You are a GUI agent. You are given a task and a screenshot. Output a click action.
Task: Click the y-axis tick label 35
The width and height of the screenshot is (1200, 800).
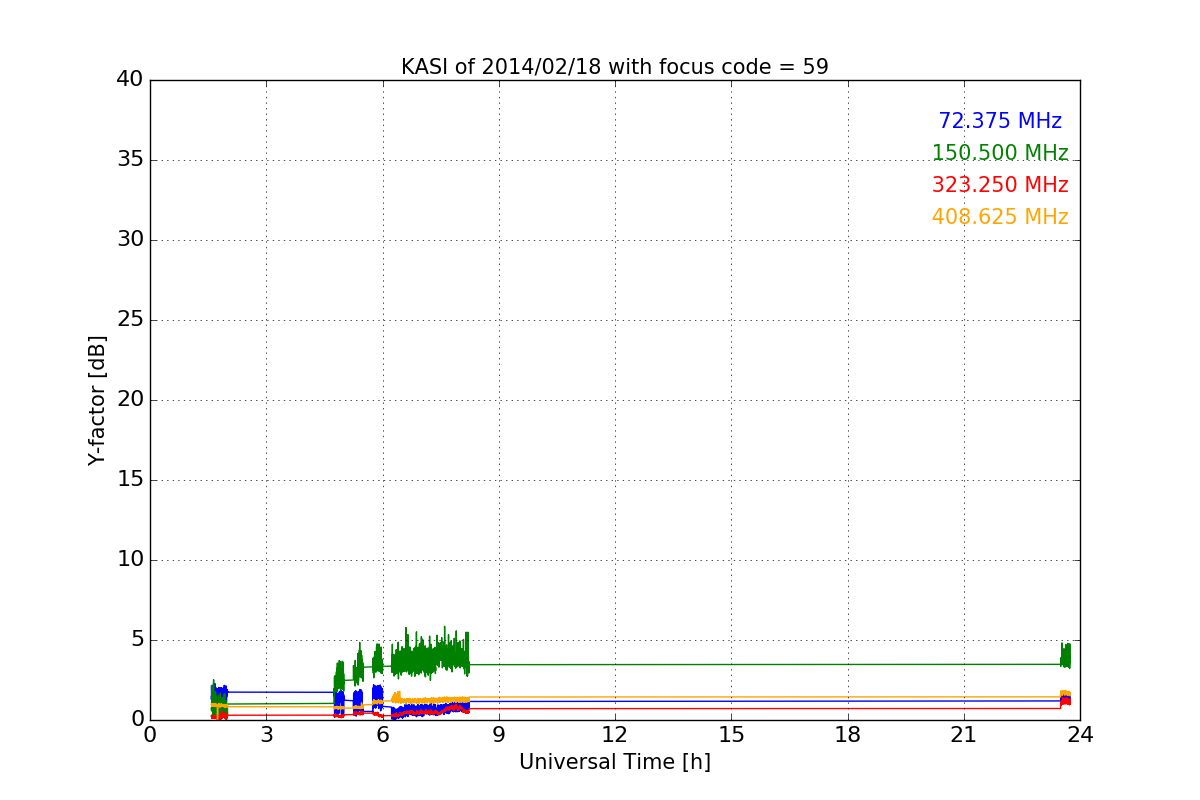pyautogui.click(x=129, y=160)
